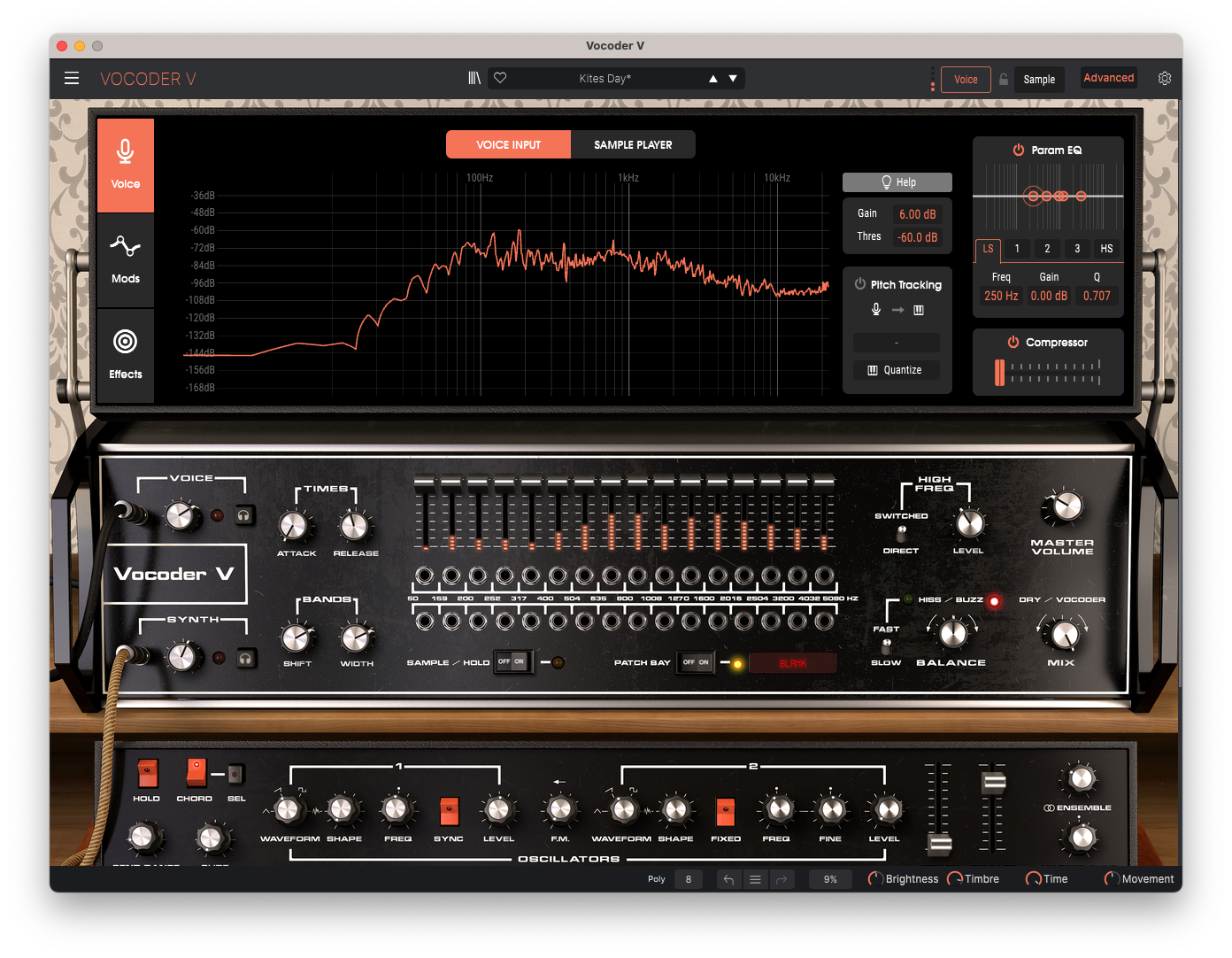Screen dimensions: 1232x958
Task: Favorite the preset with heart icon
Action: [500, 78]
